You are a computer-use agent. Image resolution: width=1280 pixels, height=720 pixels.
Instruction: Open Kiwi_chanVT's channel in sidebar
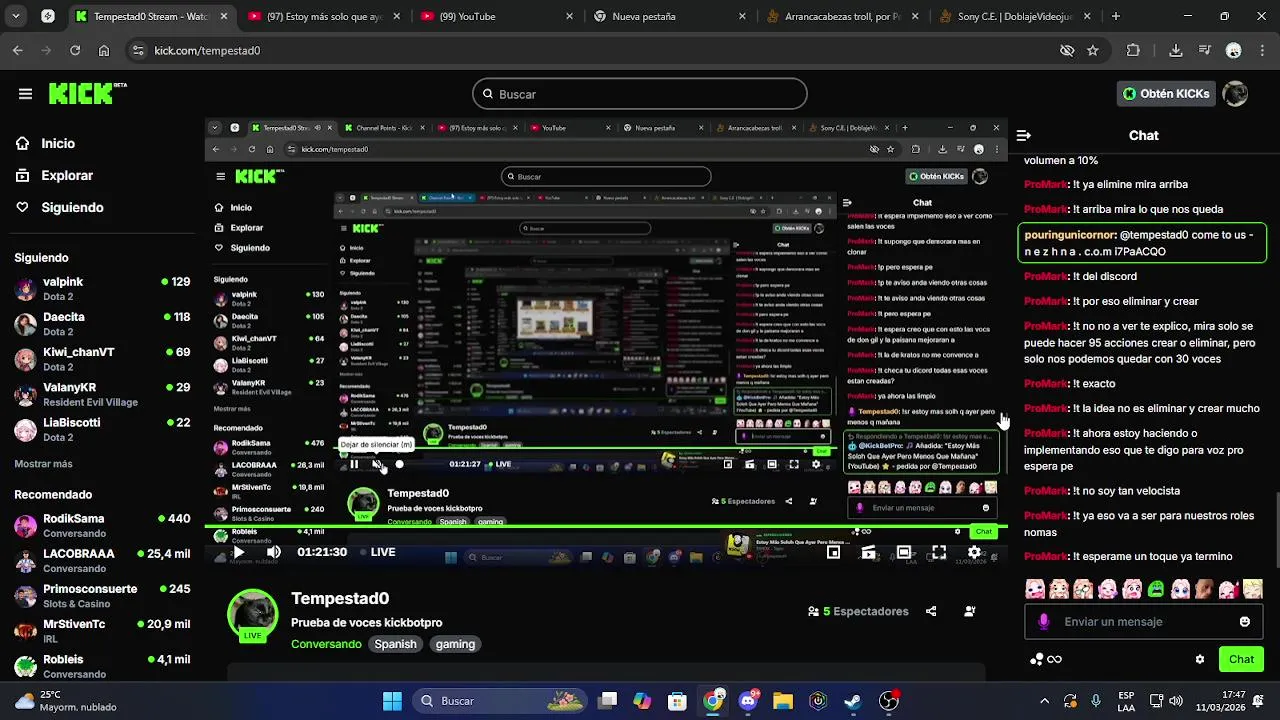tap(102, 358)
